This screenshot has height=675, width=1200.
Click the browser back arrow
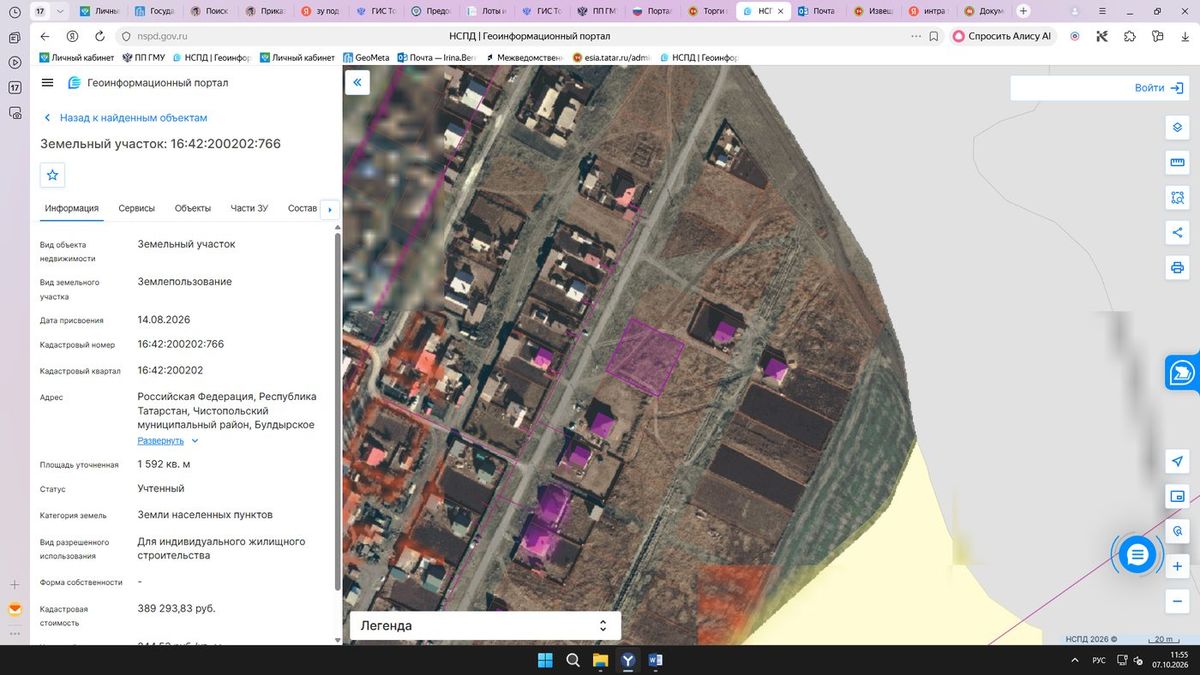45,36
